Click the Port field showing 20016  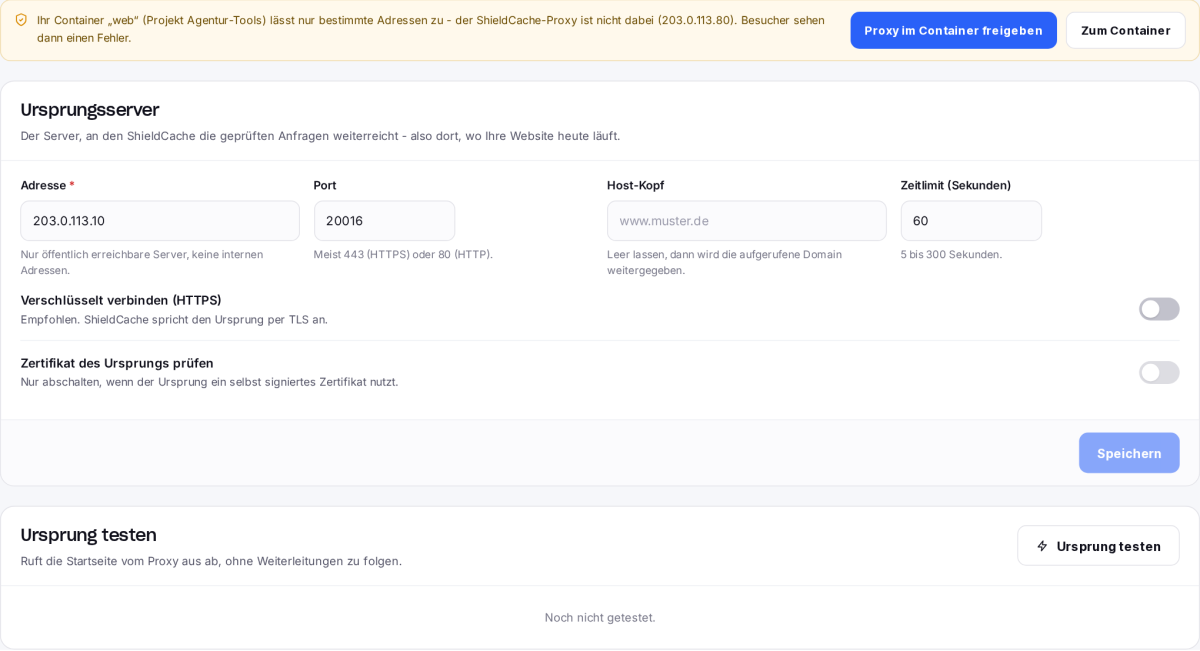pyautogui.click(x=384, y=221)
